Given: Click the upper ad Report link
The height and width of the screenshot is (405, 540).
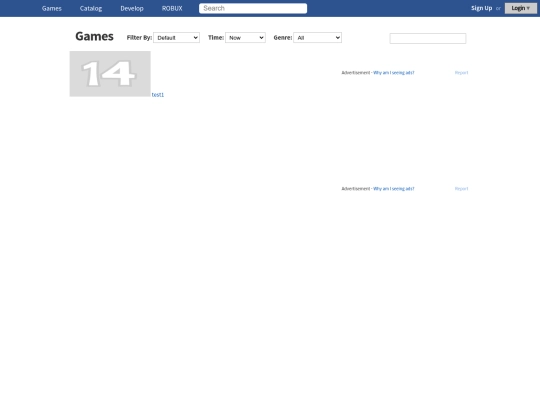Looking at the screenshot, I should click(461, 73).
